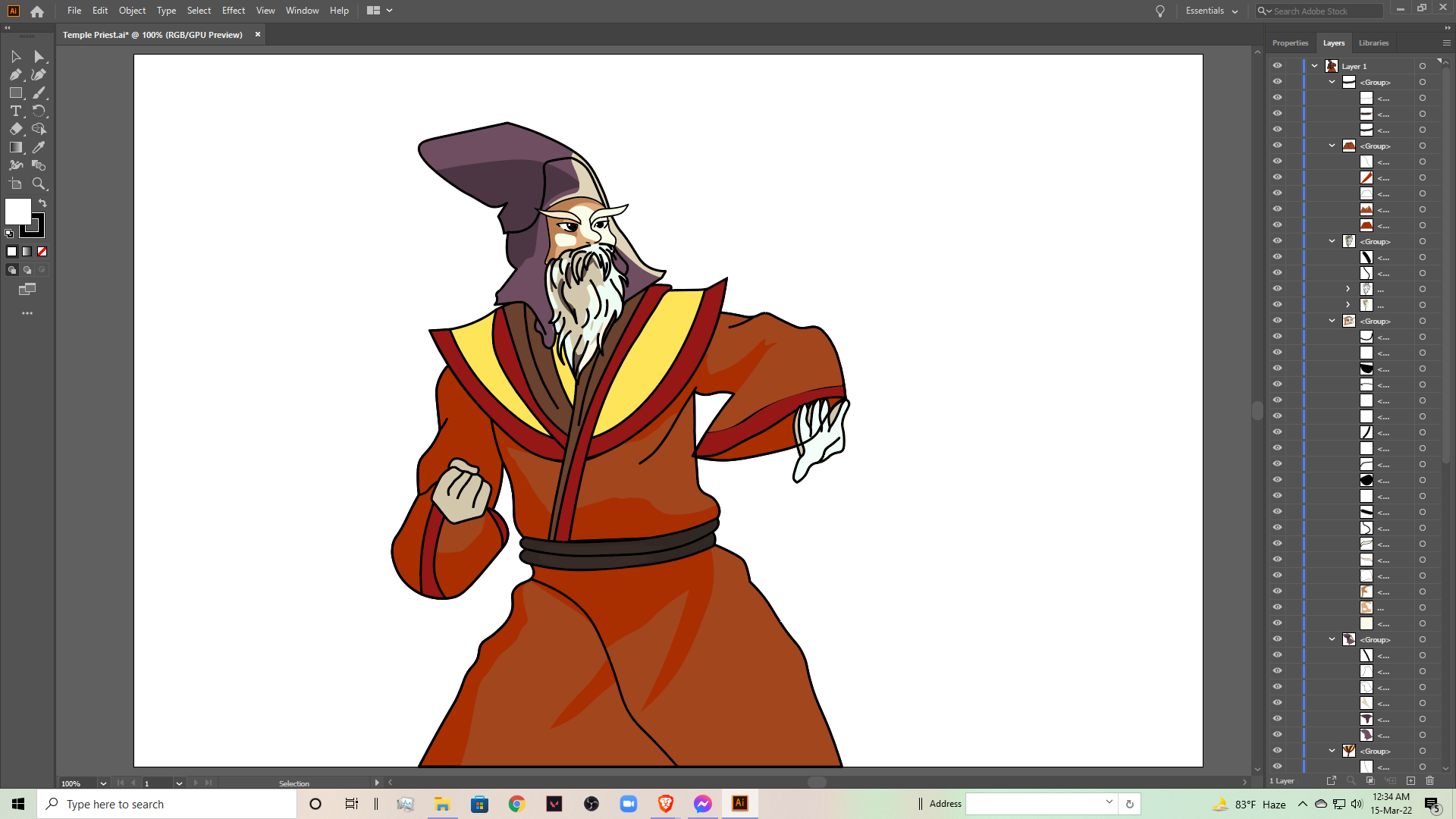Select the Rectangle tool
The height and width of the screenshot is (819, 1456).
pos(16,93)
